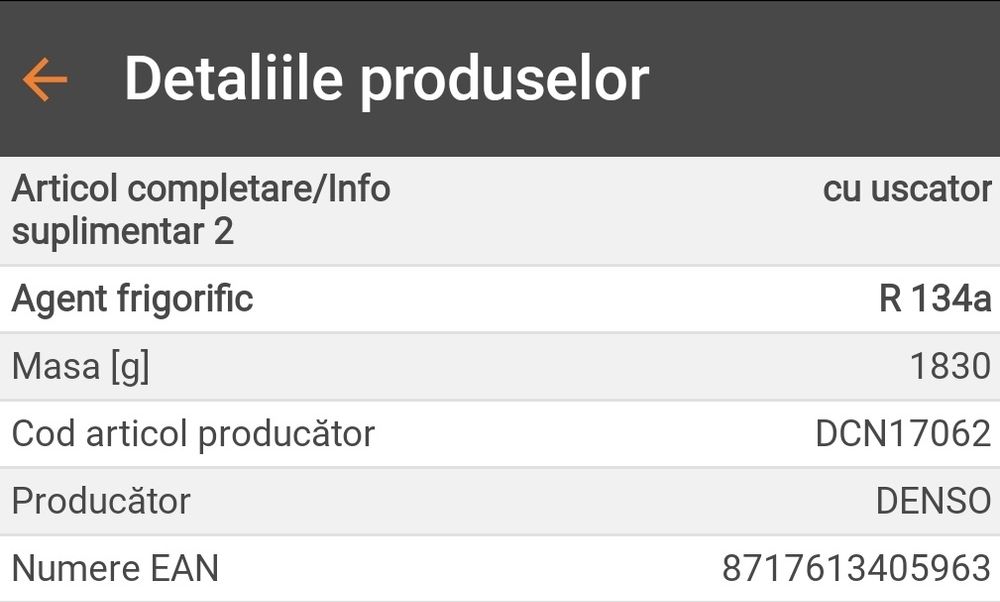
Task: Click the article code DCN17062
Action: pyautogui.click(x=903, y=433)
